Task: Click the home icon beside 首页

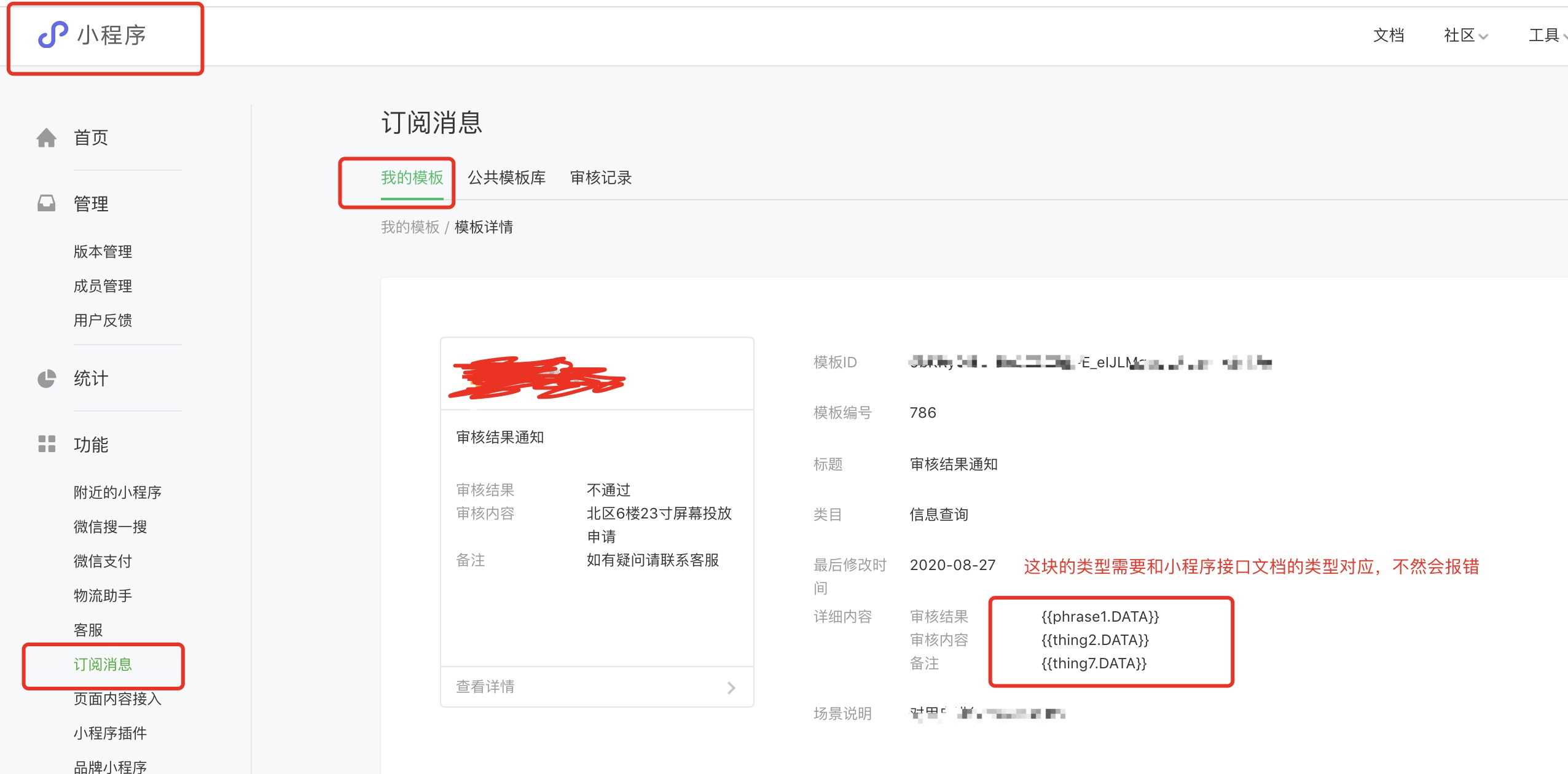Action: point(46,136)
